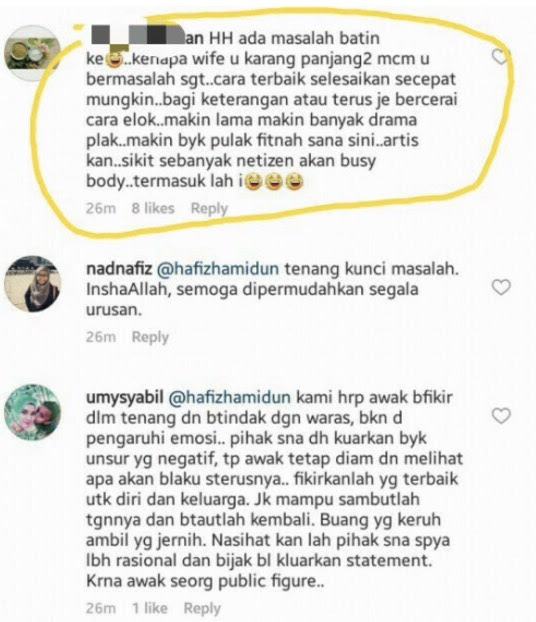Open the first commenter's profile picture

click(x=33, y=53)
